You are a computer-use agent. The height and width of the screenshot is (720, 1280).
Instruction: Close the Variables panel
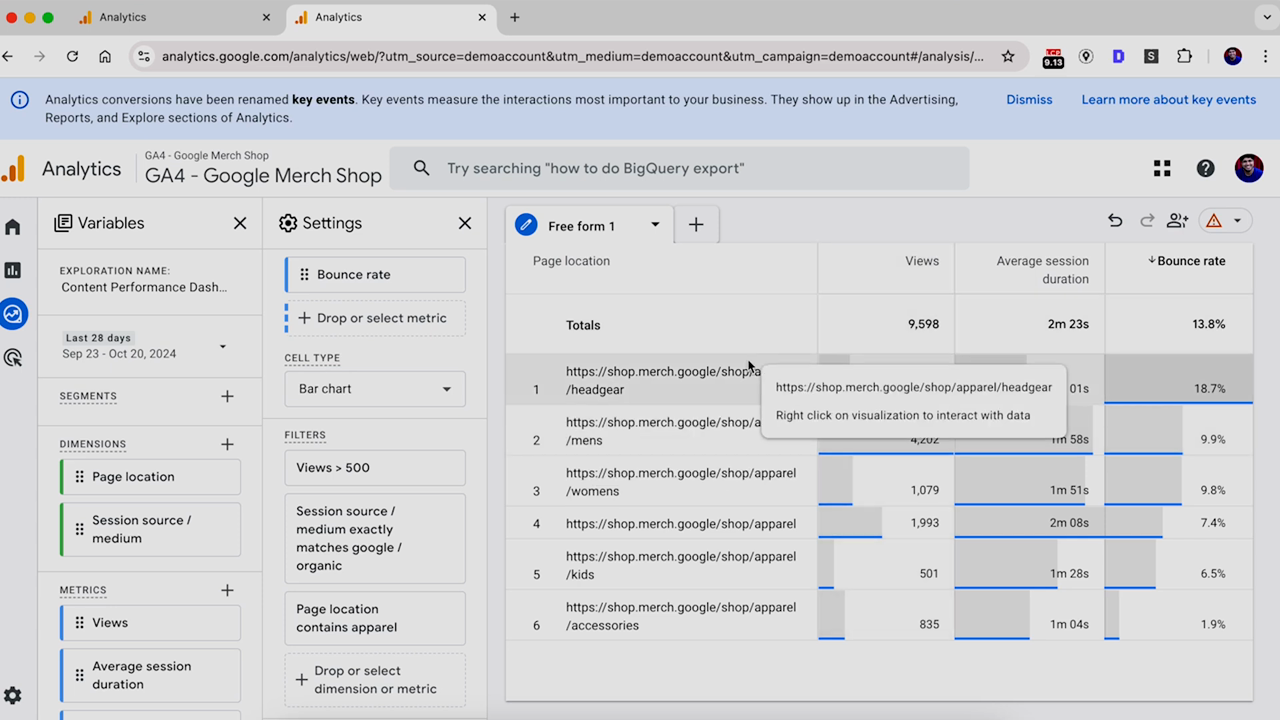click(x=240, y=223)
